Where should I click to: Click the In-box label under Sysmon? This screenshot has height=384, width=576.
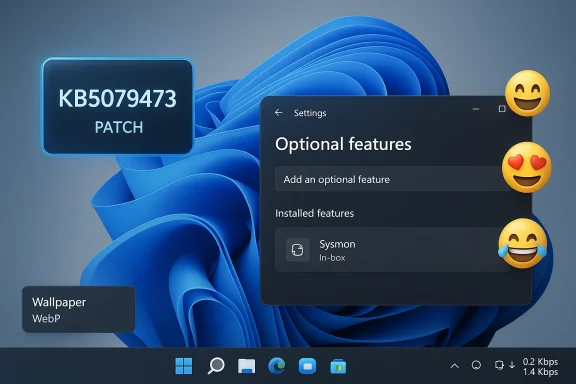coord(332,258)
